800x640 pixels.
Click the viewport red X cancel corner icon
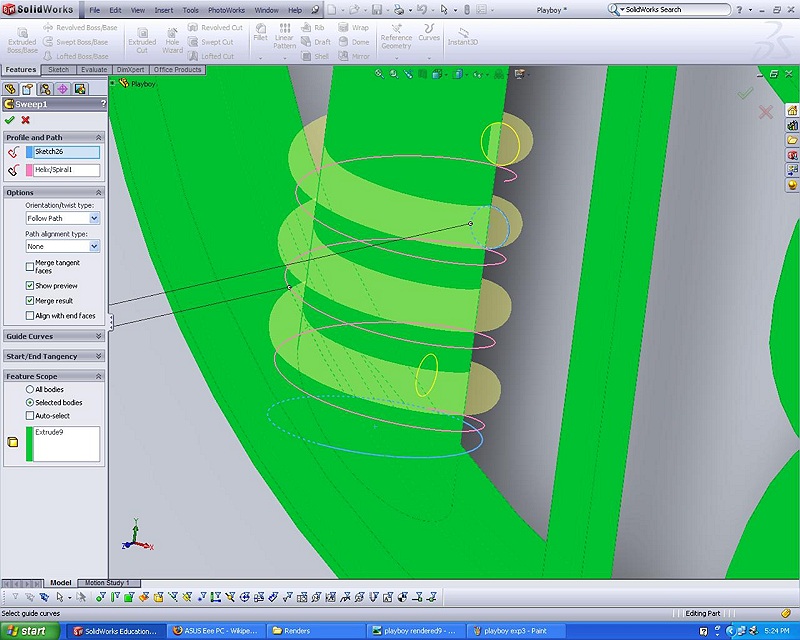766,112
